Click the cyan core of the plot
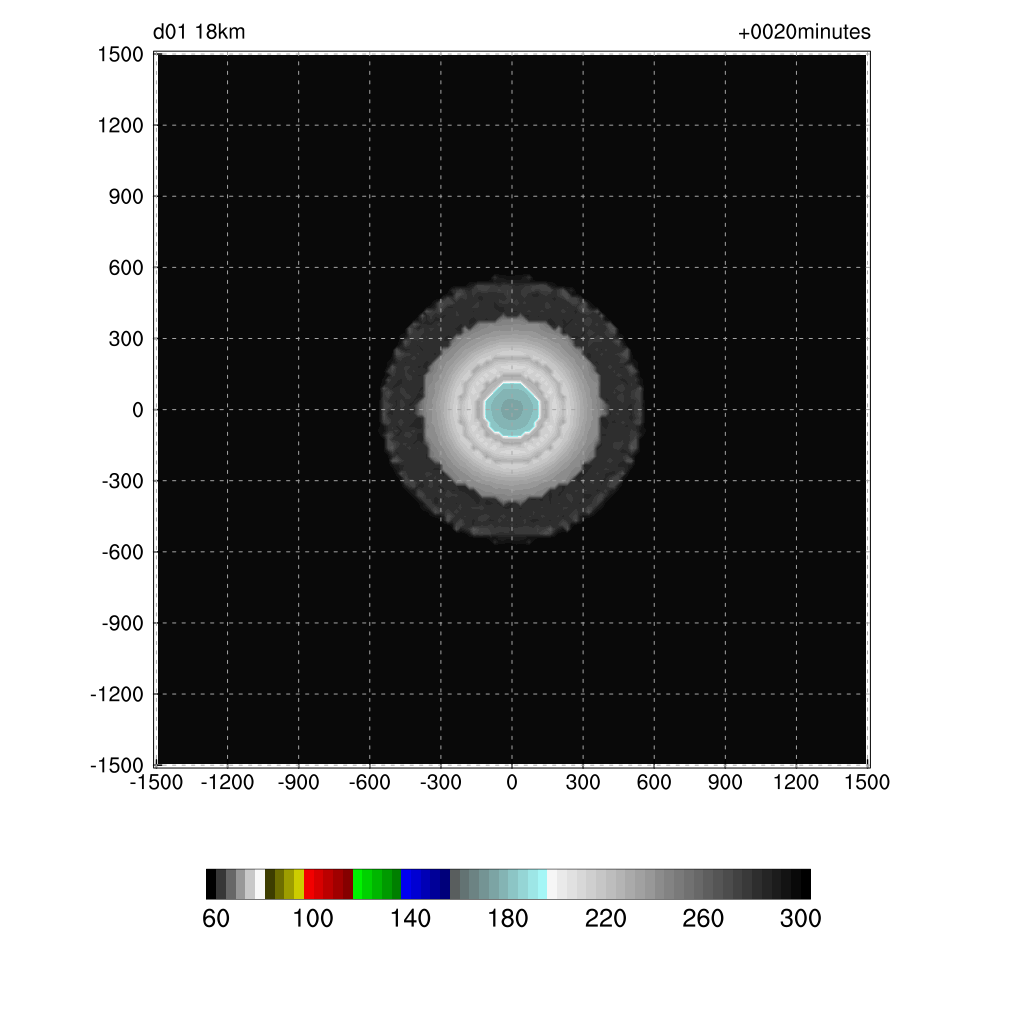 coord(512,409)
